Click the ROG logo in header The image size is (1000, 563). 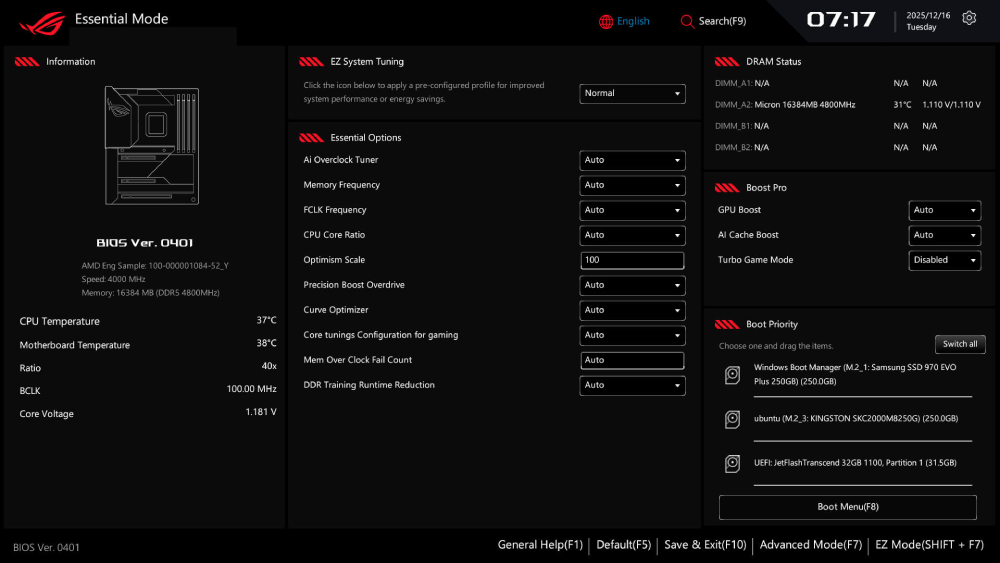pos(40,20)
